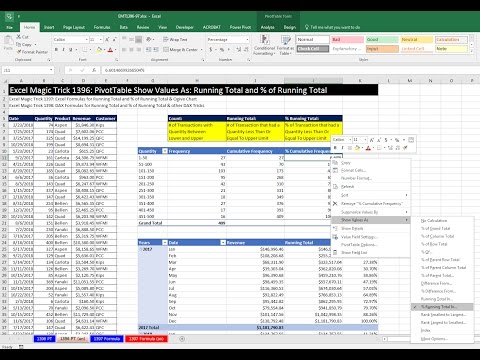Switch to the Insert ribbon tab
The width and height of the screenshot is (480, 360).
click(49, 27)
